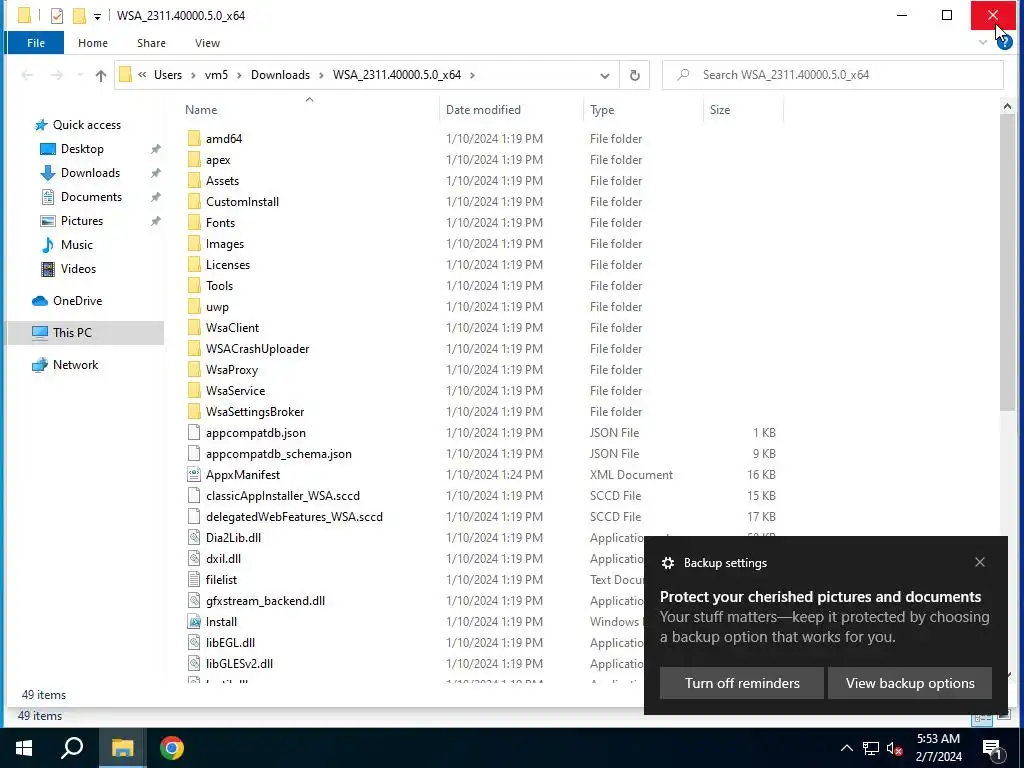Image resolution: width=1024 pixels, height=768 pixels.
Task: Click View backup options button
Action: click(x=910, y=683)
